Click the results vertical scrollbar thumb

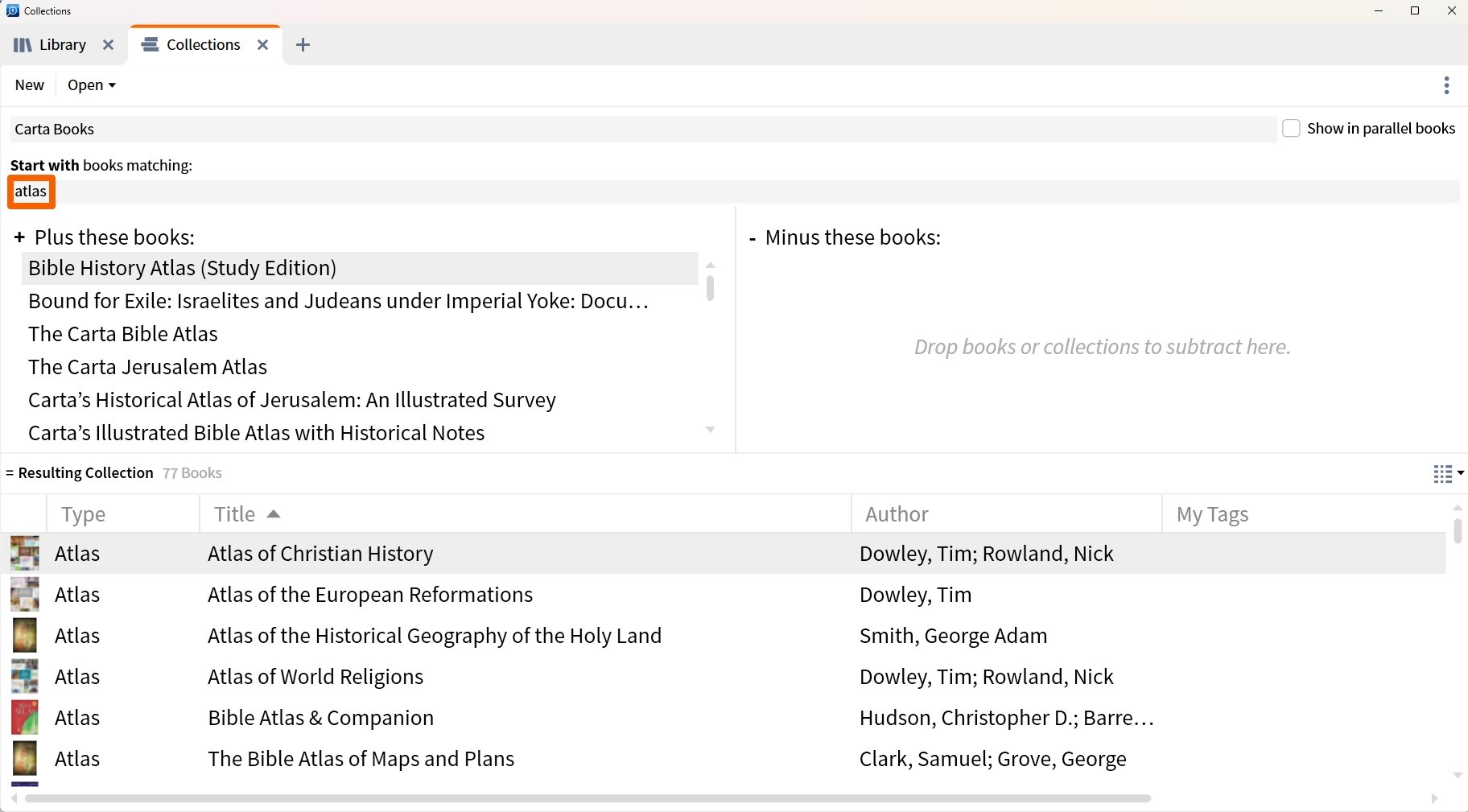pos(1458,530)
